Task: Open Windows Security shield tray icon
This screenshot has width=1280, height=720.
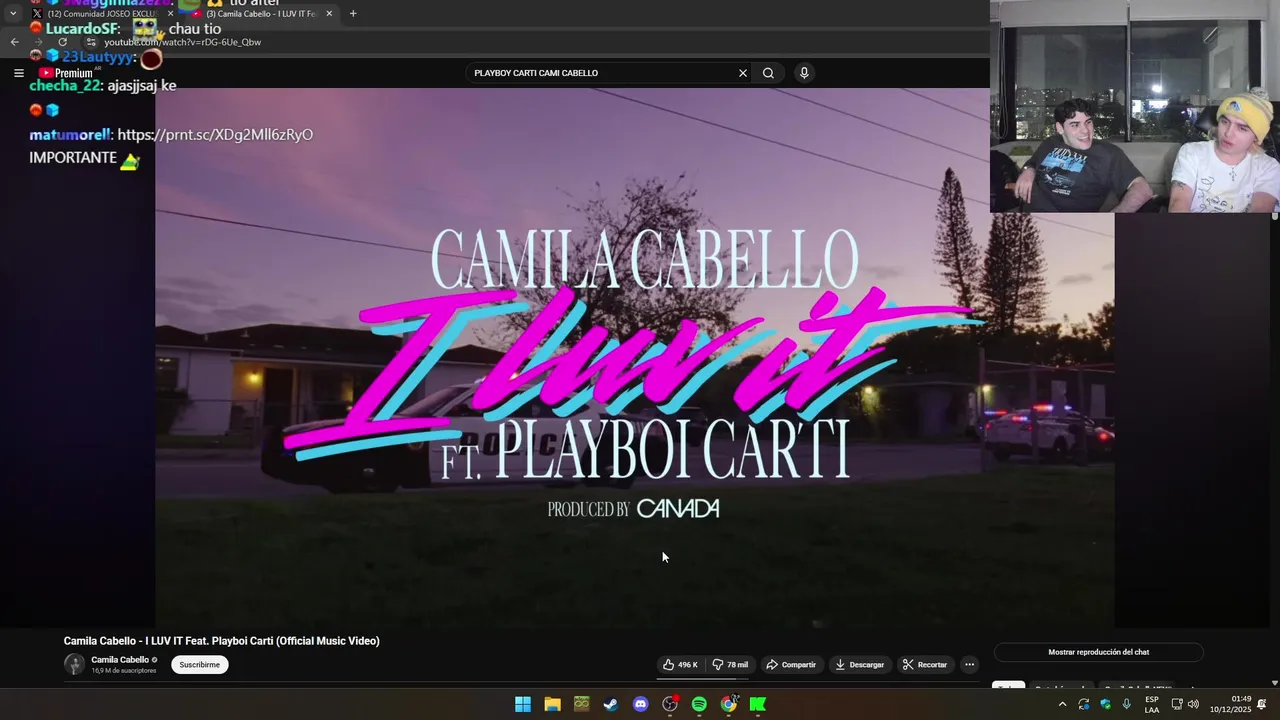Action: (1105, 704)
